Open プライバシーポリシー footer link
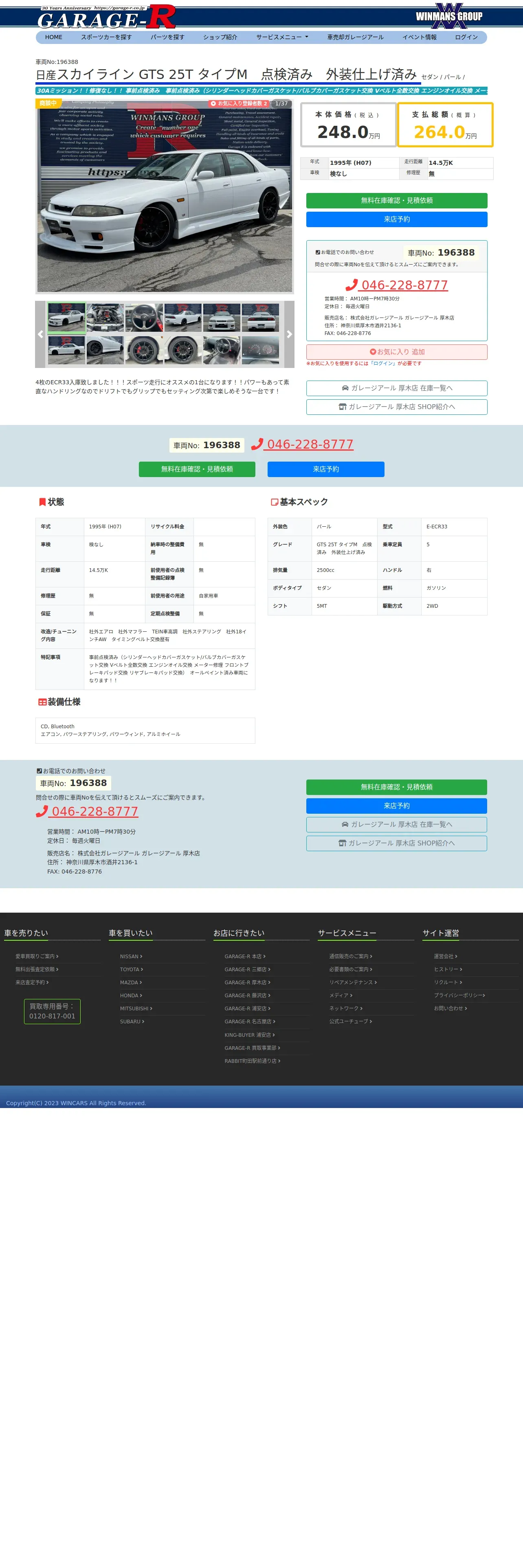This screenshot has width=523, height=1568. coord(459,995)
